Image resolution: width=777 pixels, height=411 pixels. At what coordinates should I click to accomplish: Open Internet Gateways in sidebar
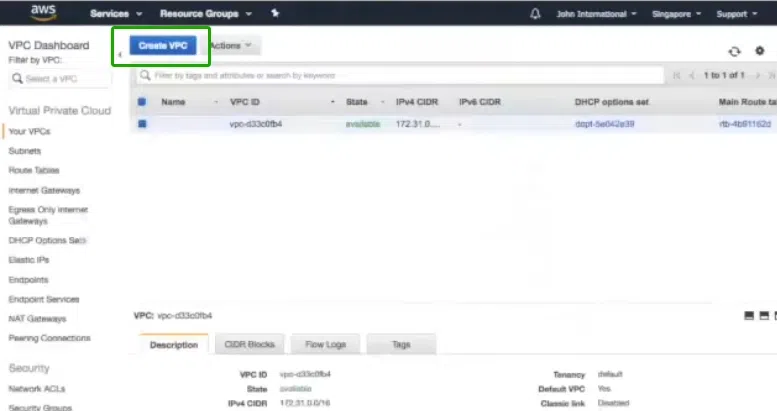pyautogui.click(x=44, y=190)
